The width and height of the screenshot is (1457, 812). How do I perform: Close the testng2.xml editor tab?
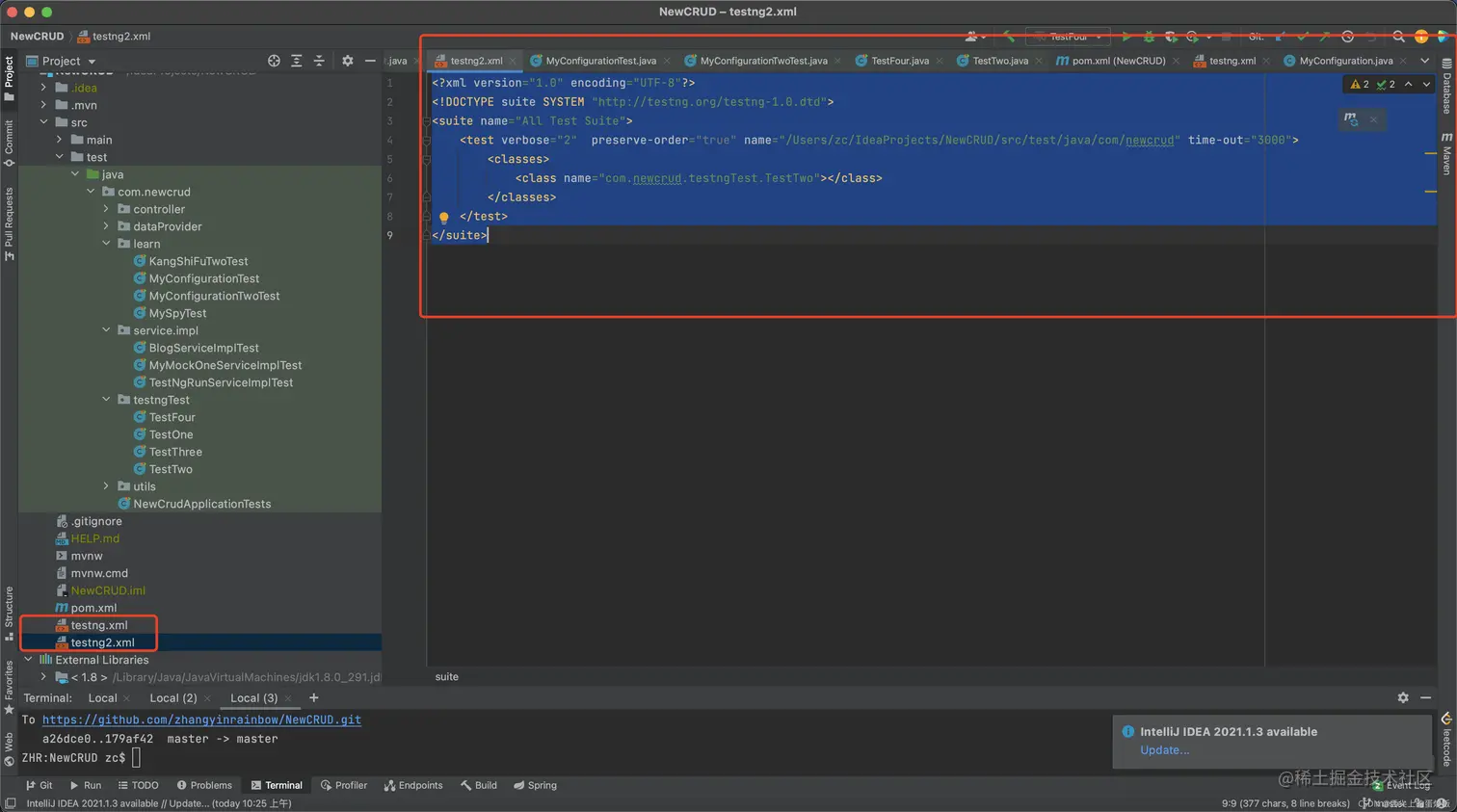(x=514, y=61)
